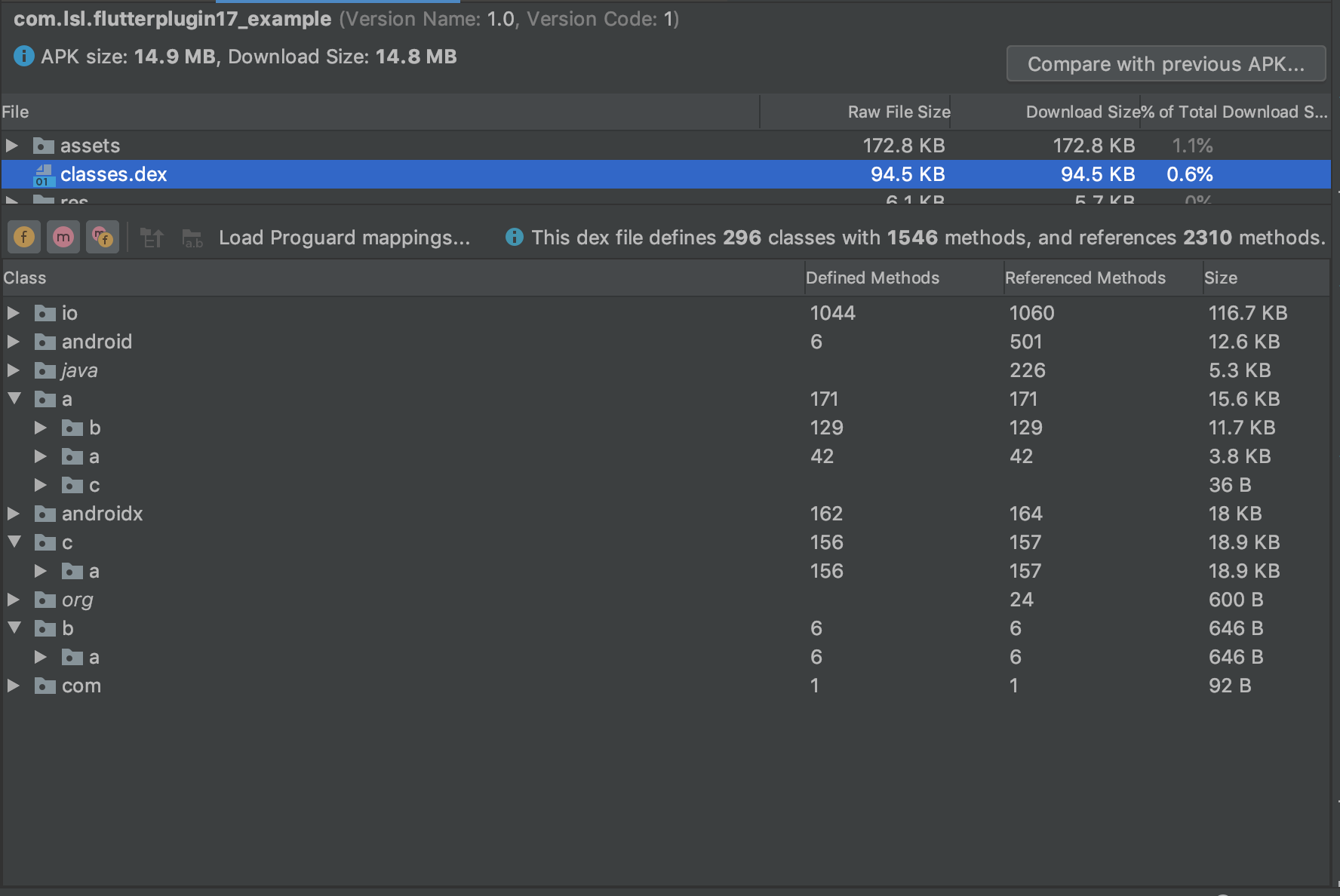This screenshot has height=896, width=1340.
Task: Toggle the show fields filter
Action: [24, 238]
